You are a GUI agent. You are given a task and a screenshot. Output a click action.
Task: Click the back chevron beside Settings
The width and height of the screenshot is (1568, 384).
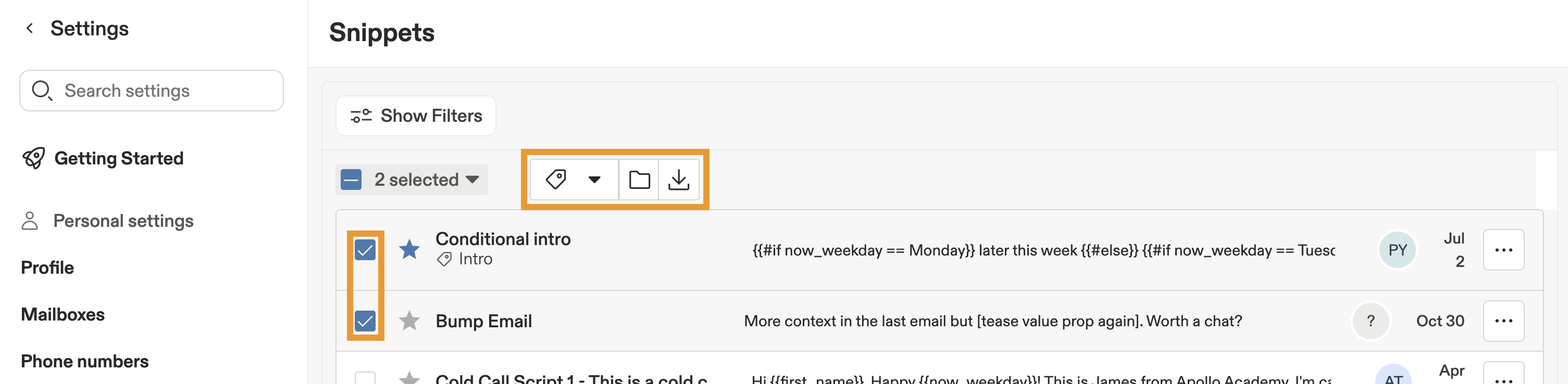(28, 28)
